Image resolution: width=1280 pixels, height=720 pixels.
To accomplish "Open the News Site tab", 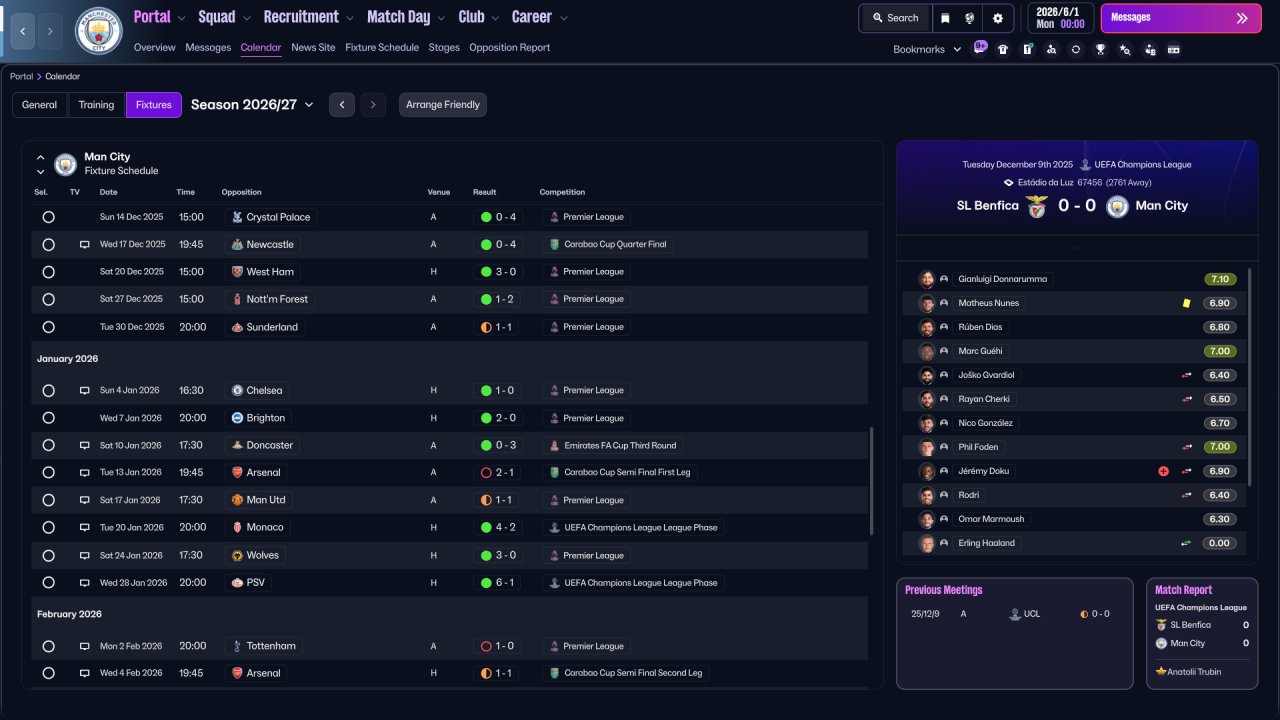I will pyautogui.click(x=313, y=47).
